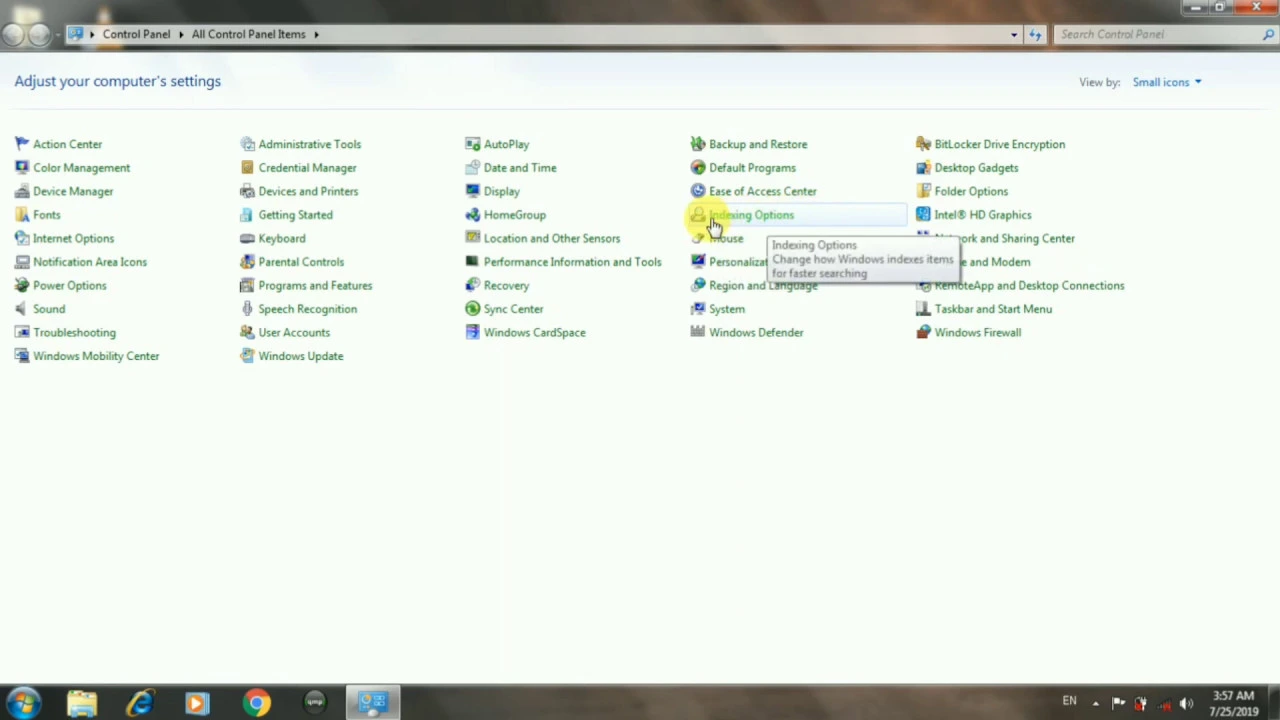Open the Intel HD Graphics icon
The height and width of the screenshot is (720, 1280).
coord(923,215)
